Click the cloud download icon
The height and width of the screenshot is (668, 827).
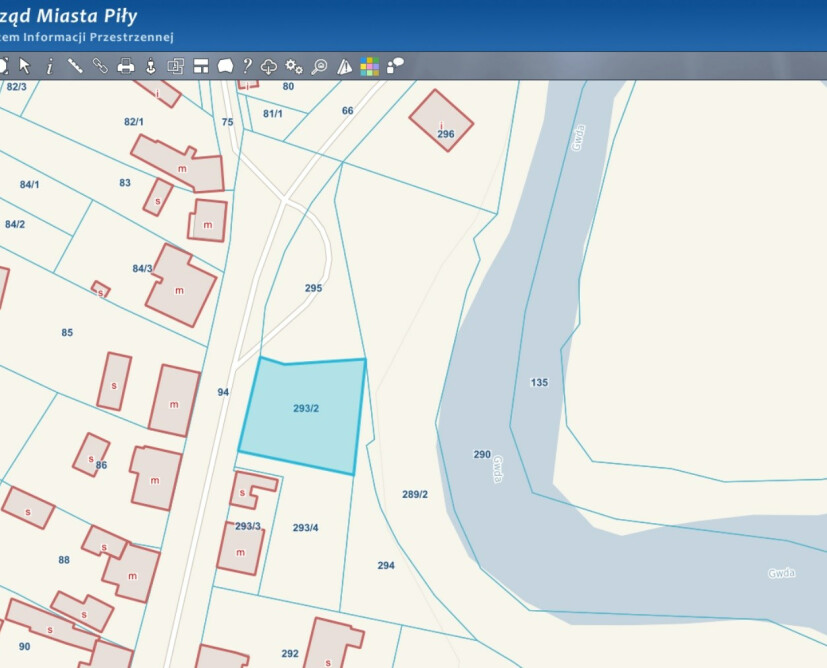click(269, 66)
